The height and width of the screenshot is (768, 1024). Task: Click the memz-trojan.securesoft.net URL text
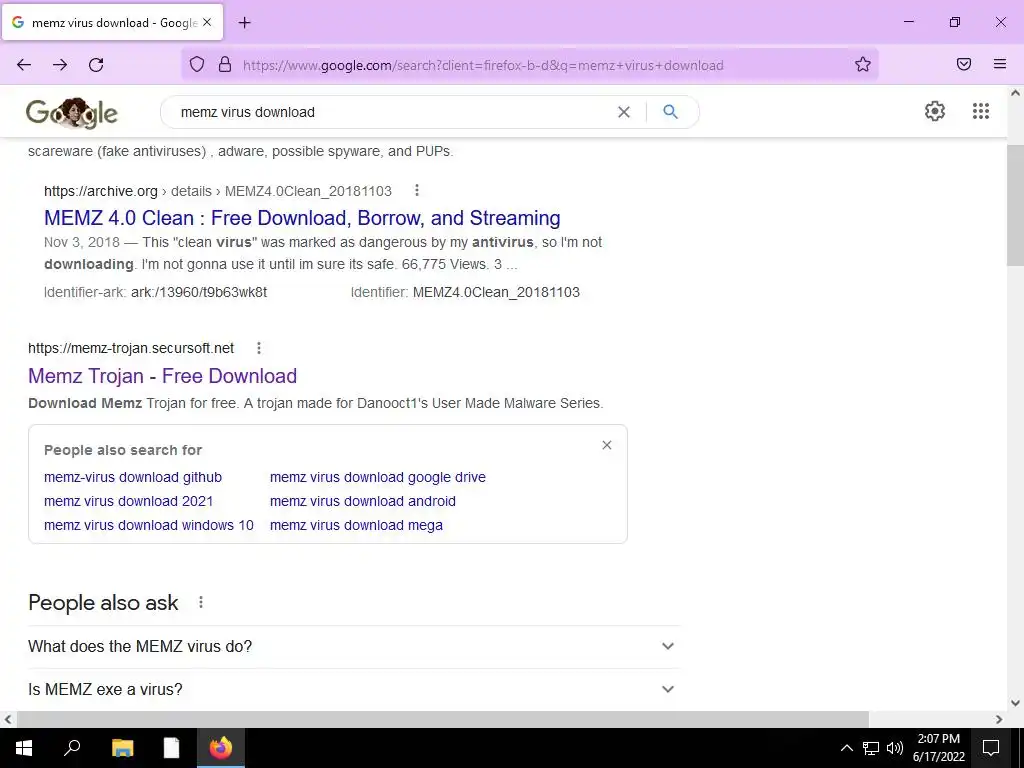(131, 348)
